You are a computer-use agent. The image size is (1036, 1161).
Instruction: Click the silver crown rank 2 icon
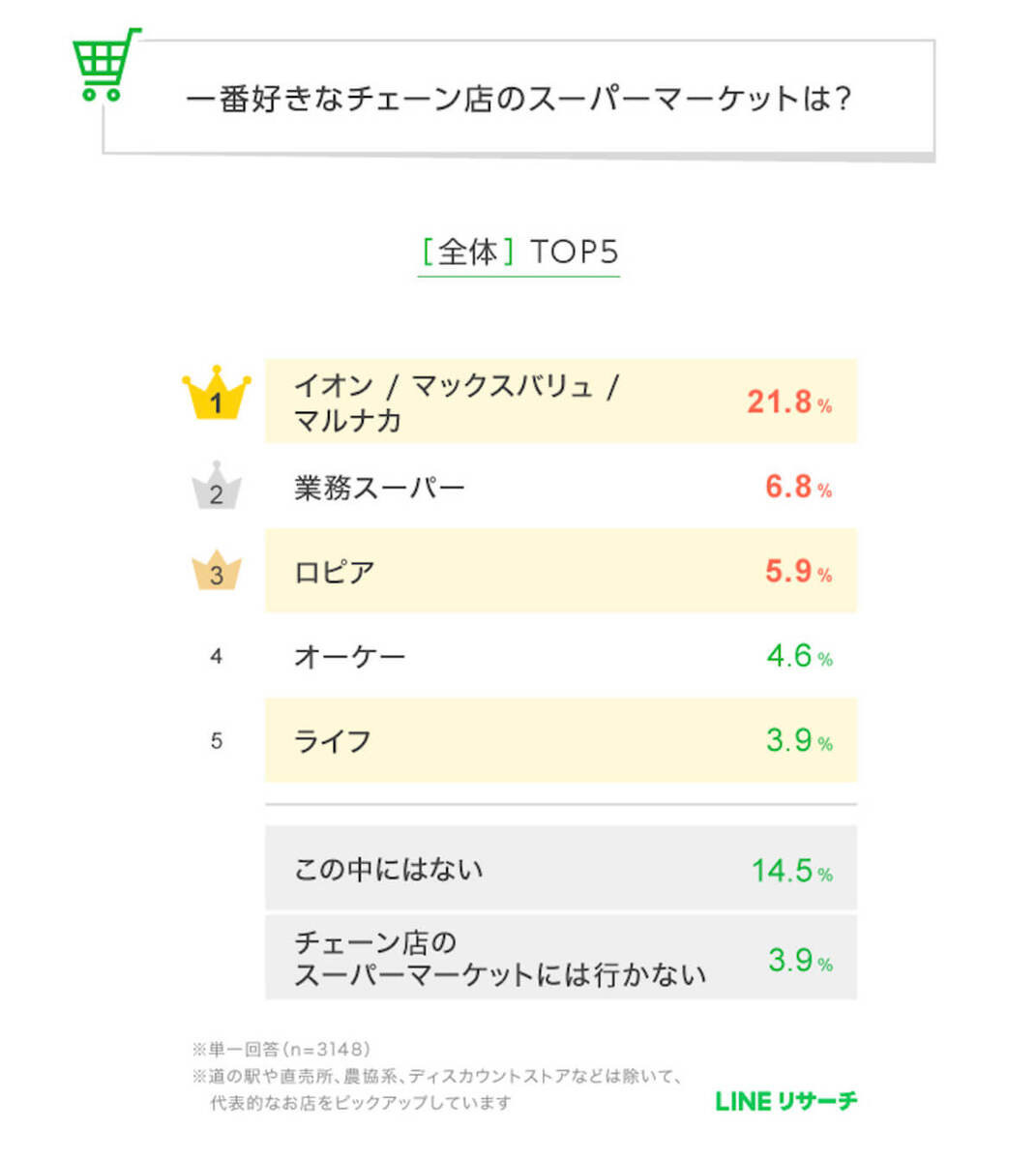216,487
